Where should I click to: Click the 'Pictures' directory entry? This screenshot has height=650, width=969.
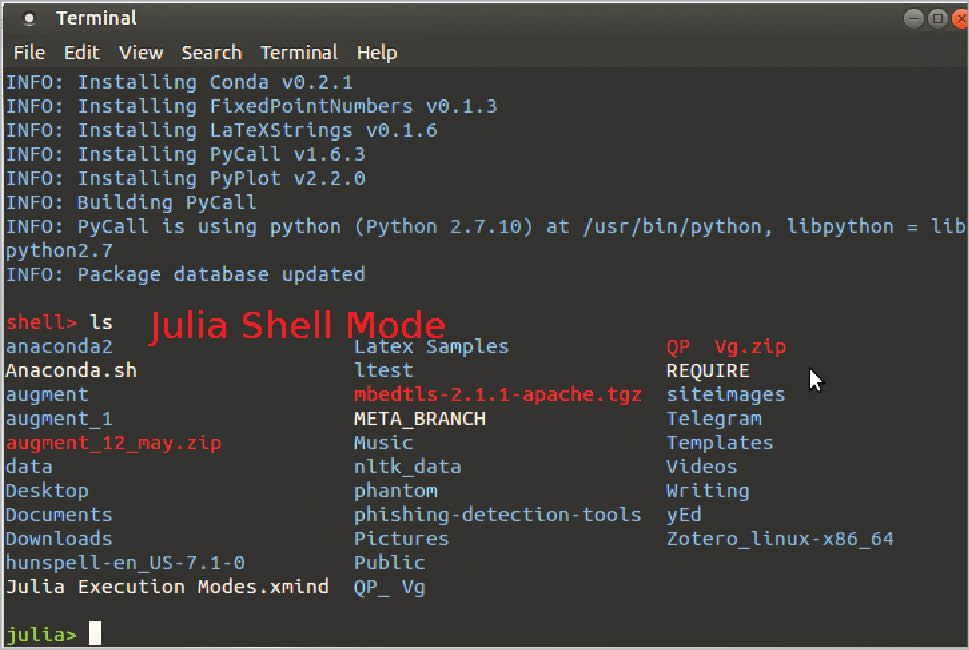coord(401,539)
